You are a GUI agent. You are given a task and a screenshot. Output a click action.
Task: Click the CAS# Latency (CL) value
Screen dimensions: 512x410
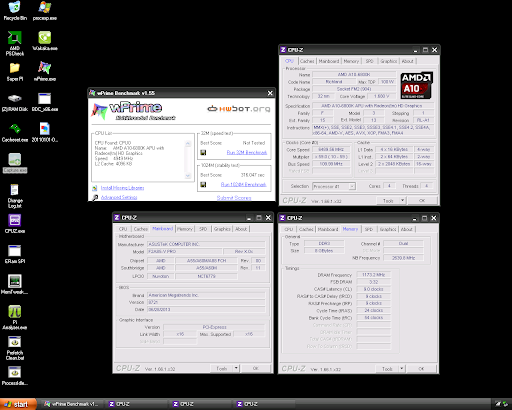point(373,289)
